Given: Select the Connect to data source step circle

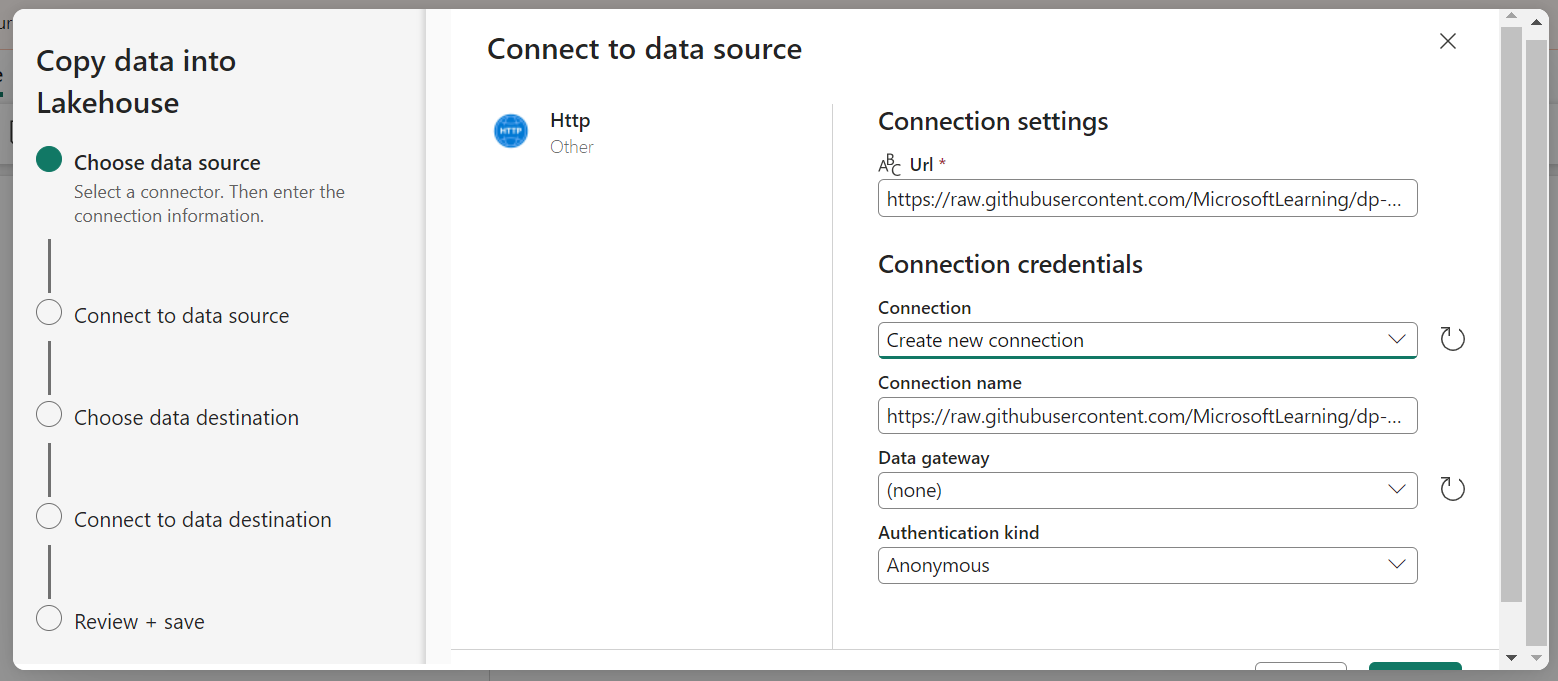Looking at the screenshot, I should pos(49,312).
